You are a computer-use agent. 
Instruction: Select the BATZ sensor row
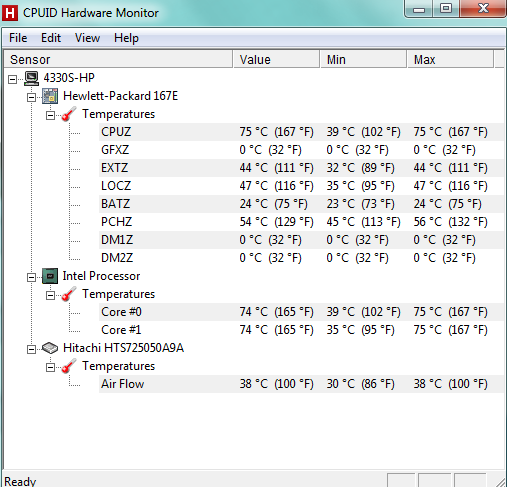pos(301,204)
